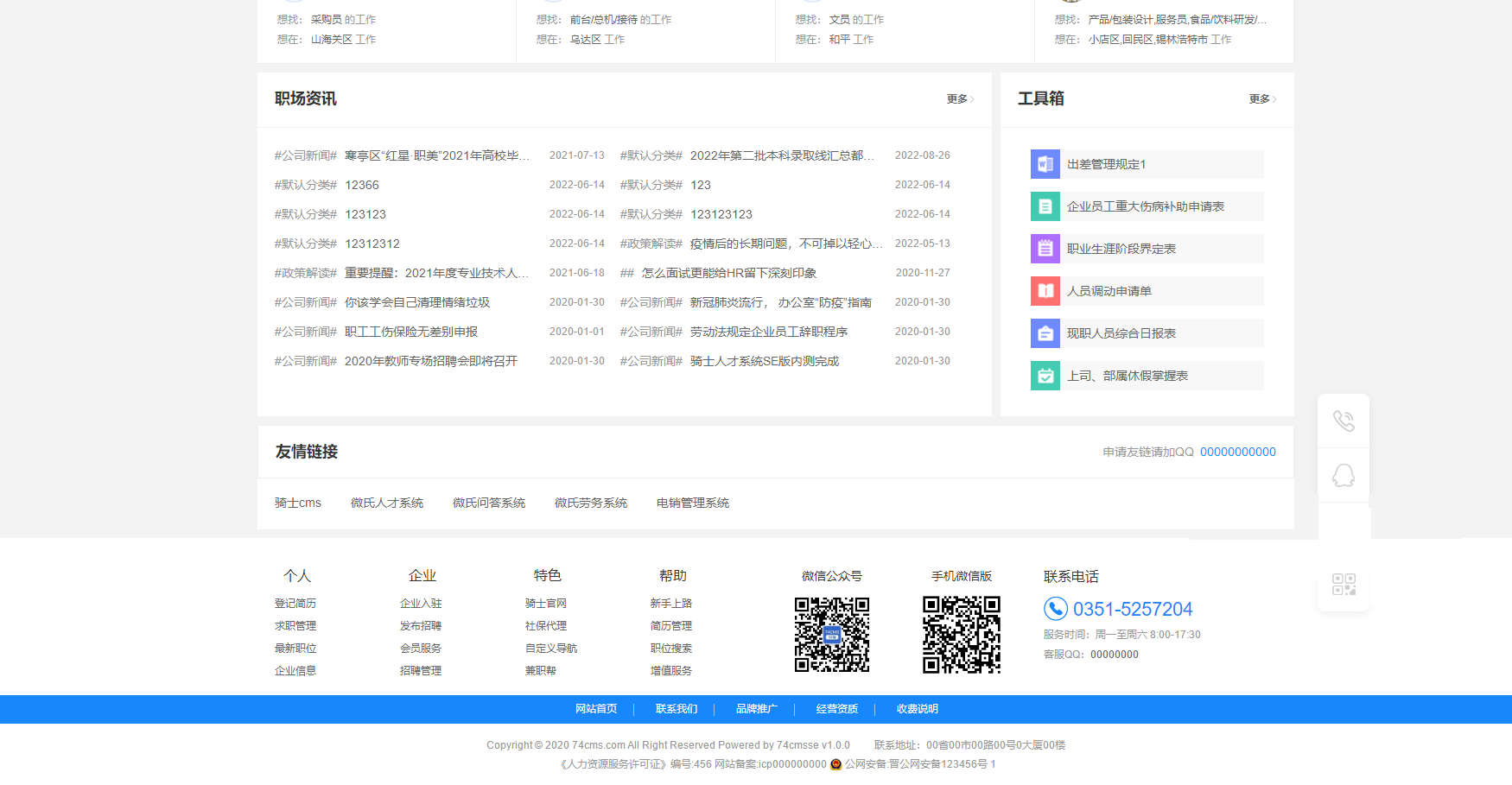Click 增值服务 under 帮助
Image resolution: width=1512 pixels, height=785 pixels.
coord(671,671)
